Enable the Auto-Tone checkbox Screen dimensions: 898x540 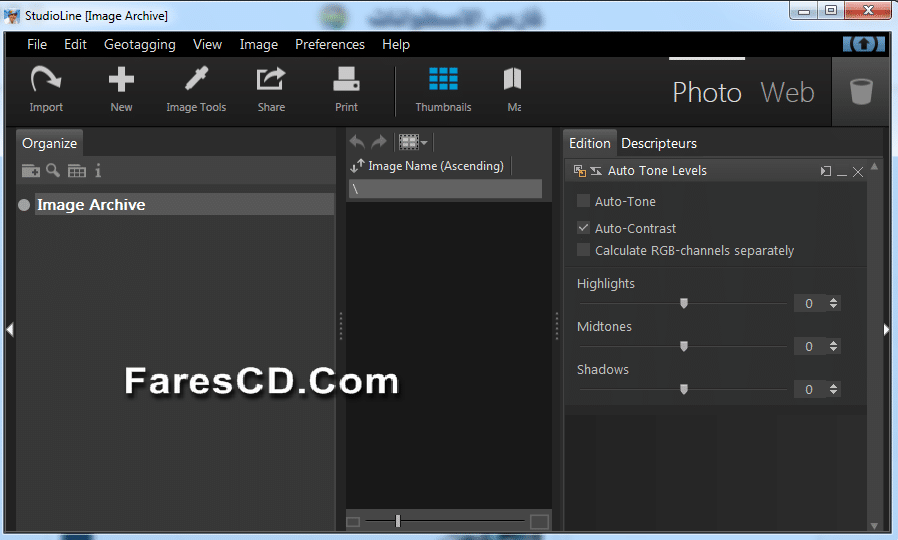tap(583, 201)
